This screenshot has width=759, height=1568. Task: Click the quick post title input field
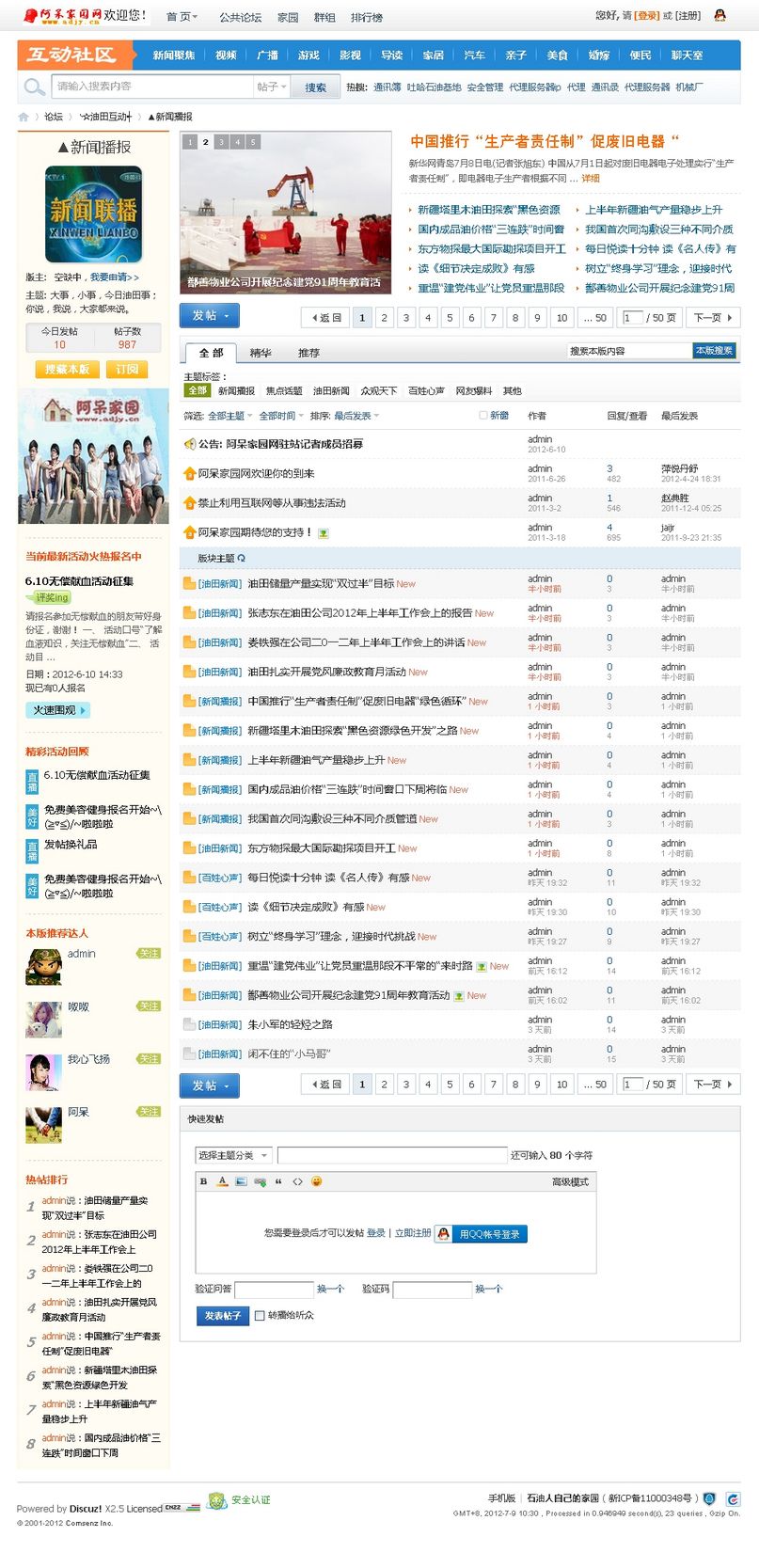click(x=392, y=1155)
